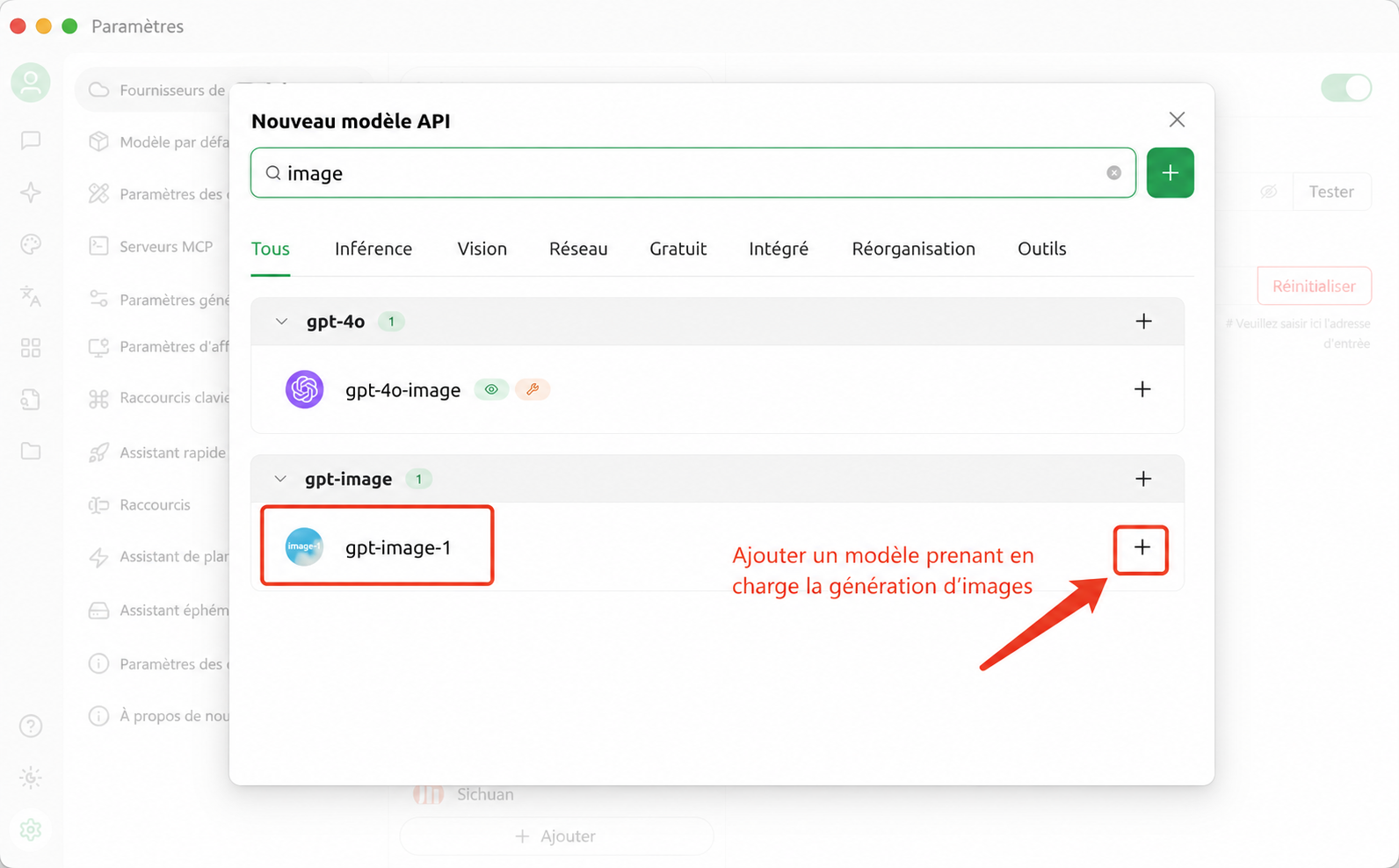Add the entire gpt-4o group
This screenshot has height=868, width=1399.
(x=1143, y=322)
